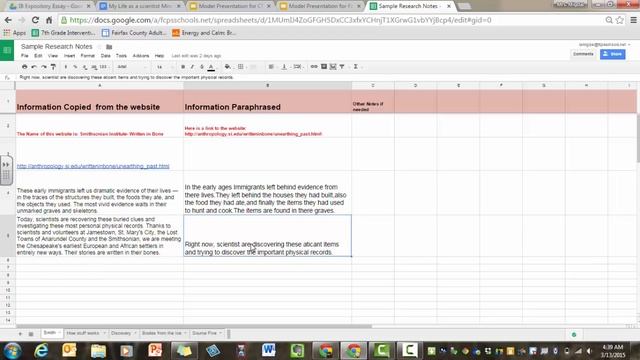This screenshot has height=360, width=640.
Task: Switch to the My Life as a scientist browser tab
Action: [140, 6]
